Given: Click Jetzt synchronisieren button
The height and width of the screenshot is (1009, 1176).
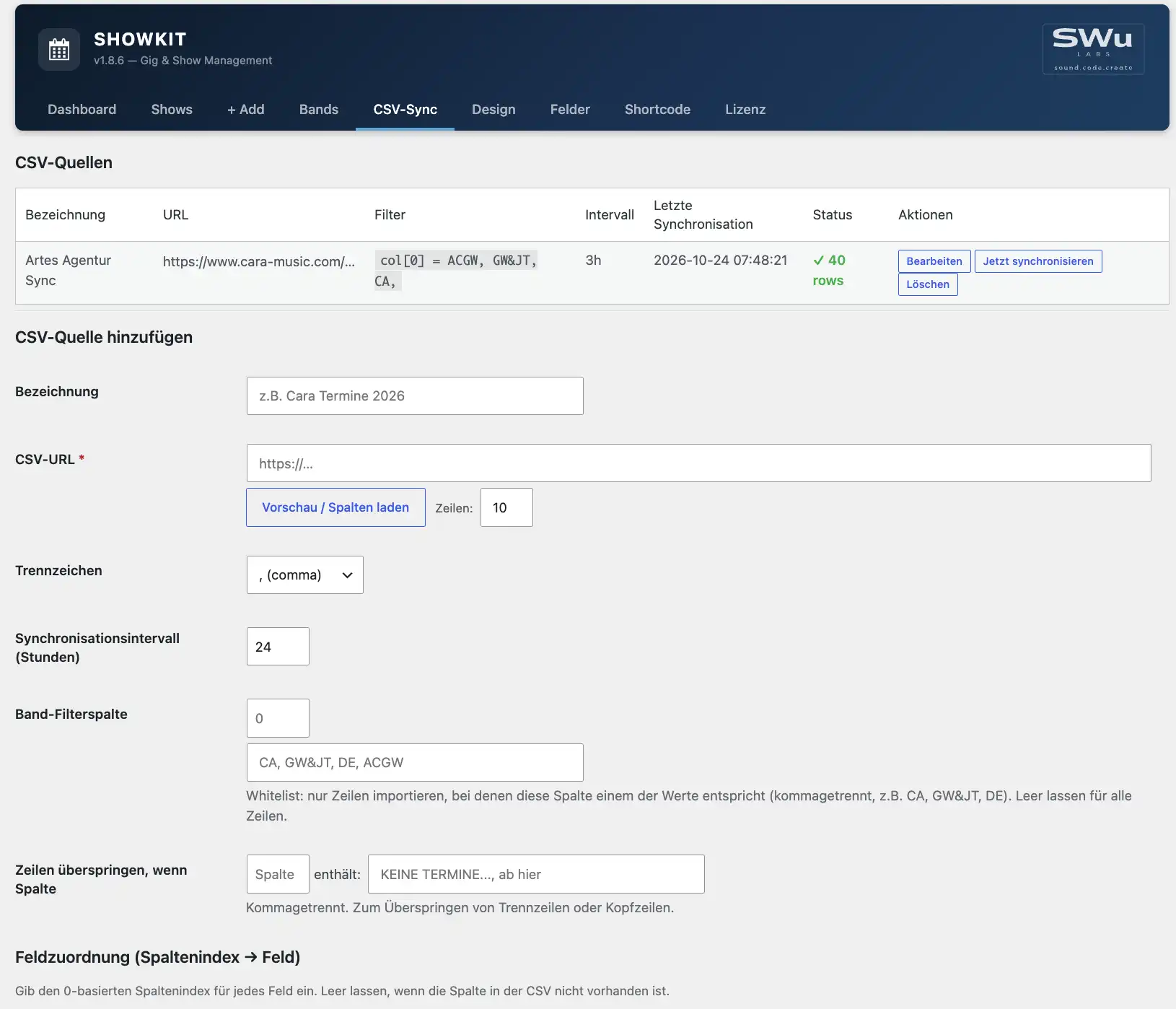Looking at the screenshot, I should 1038,261.
